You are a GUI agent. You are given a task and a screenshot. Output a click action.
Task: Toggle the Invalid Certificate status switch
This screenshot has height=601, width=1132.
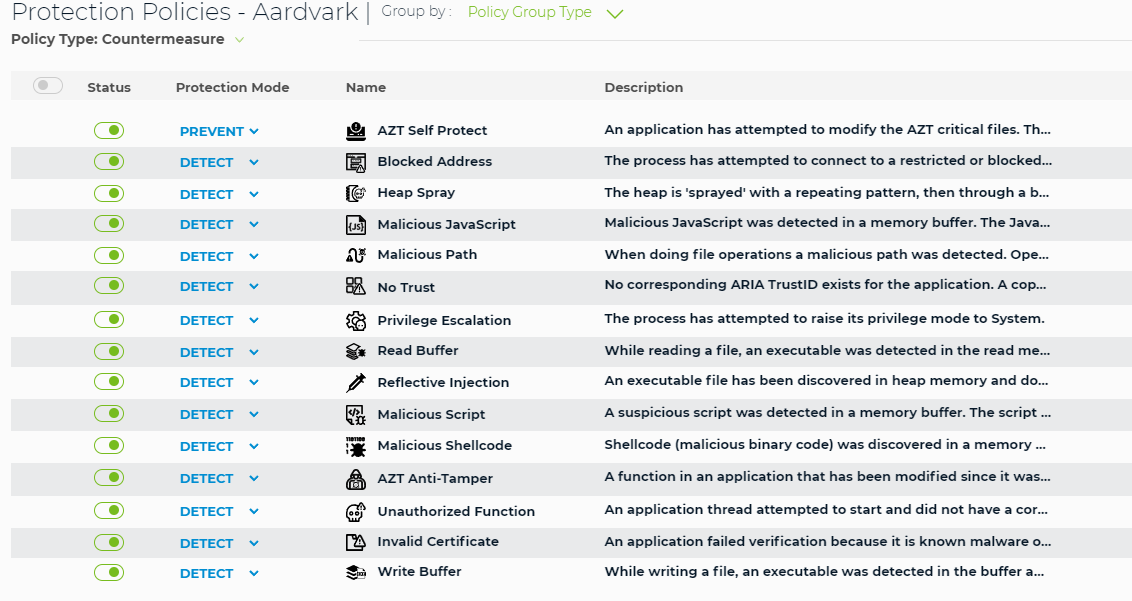[x=109, y=542]
